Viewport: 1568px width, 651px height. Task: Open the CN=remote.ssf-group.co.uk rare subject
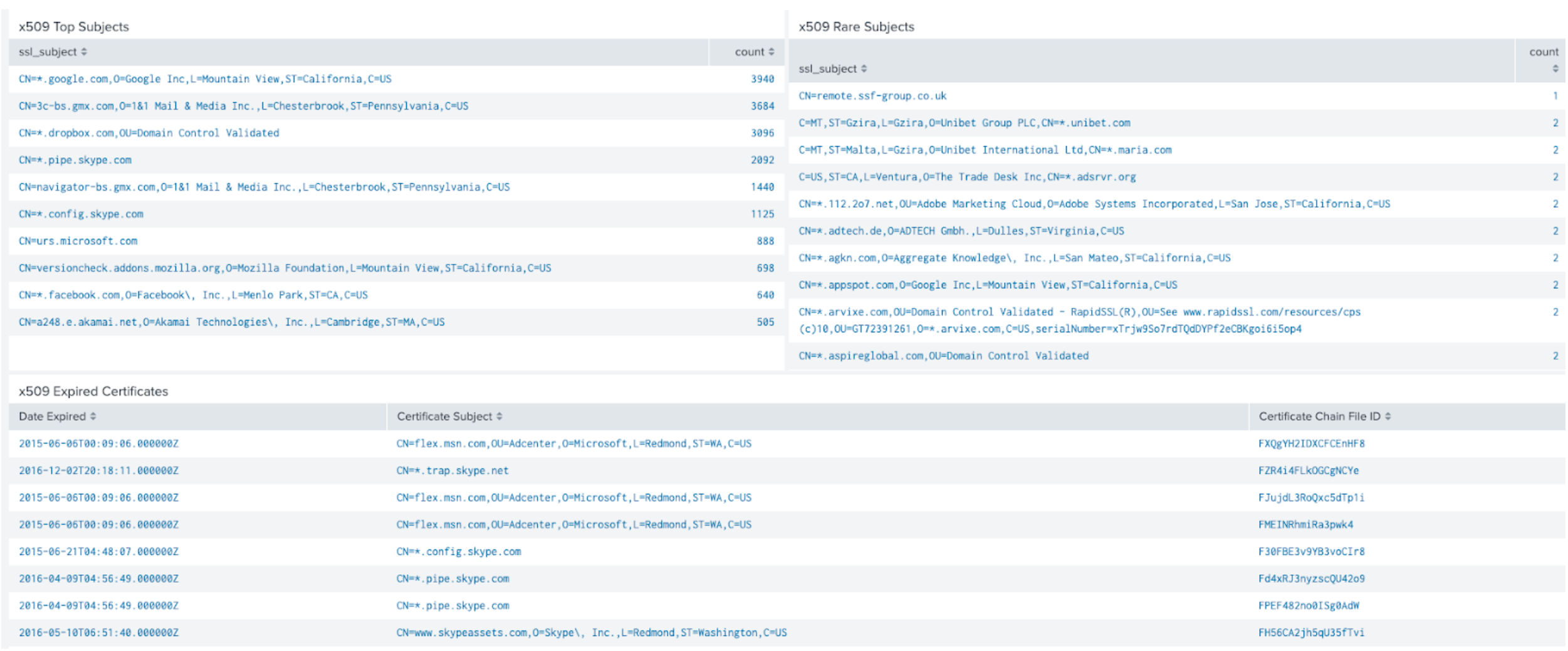pyautogui.click(x=872, y=96)
